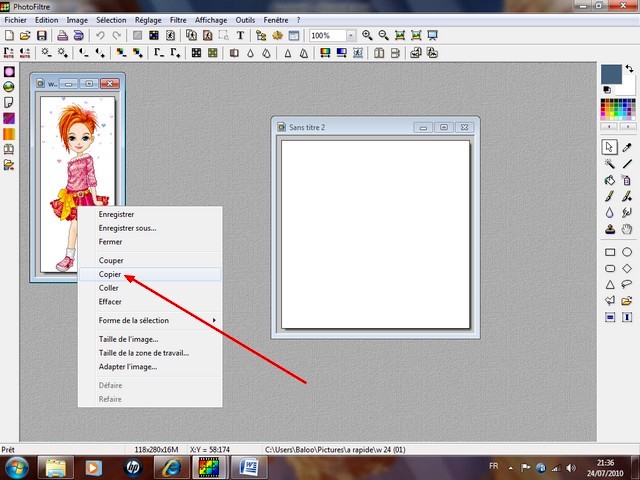
Task: Choose Taille de l'image... entry
Action: point(150,339)
